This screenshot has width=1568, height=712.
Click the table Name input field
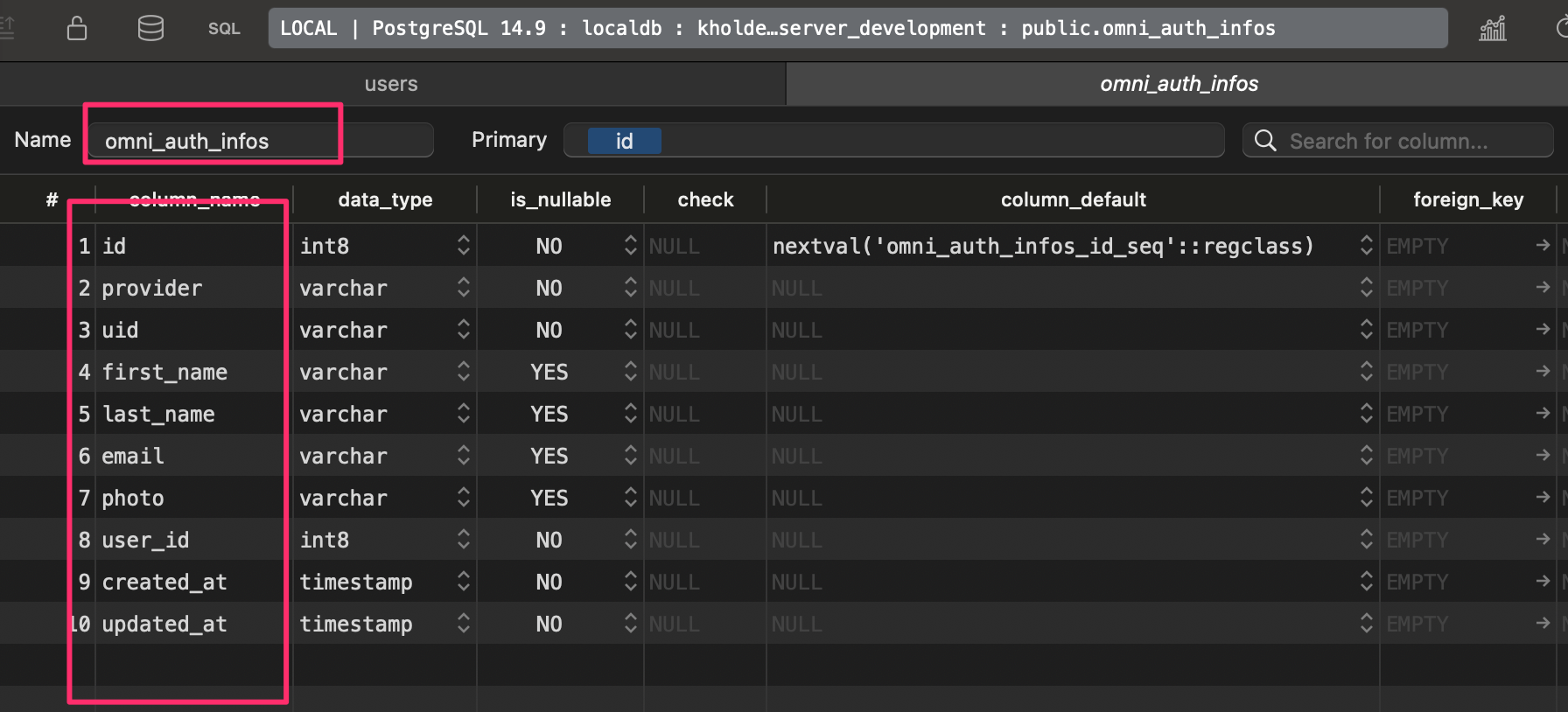coord(260,141)
